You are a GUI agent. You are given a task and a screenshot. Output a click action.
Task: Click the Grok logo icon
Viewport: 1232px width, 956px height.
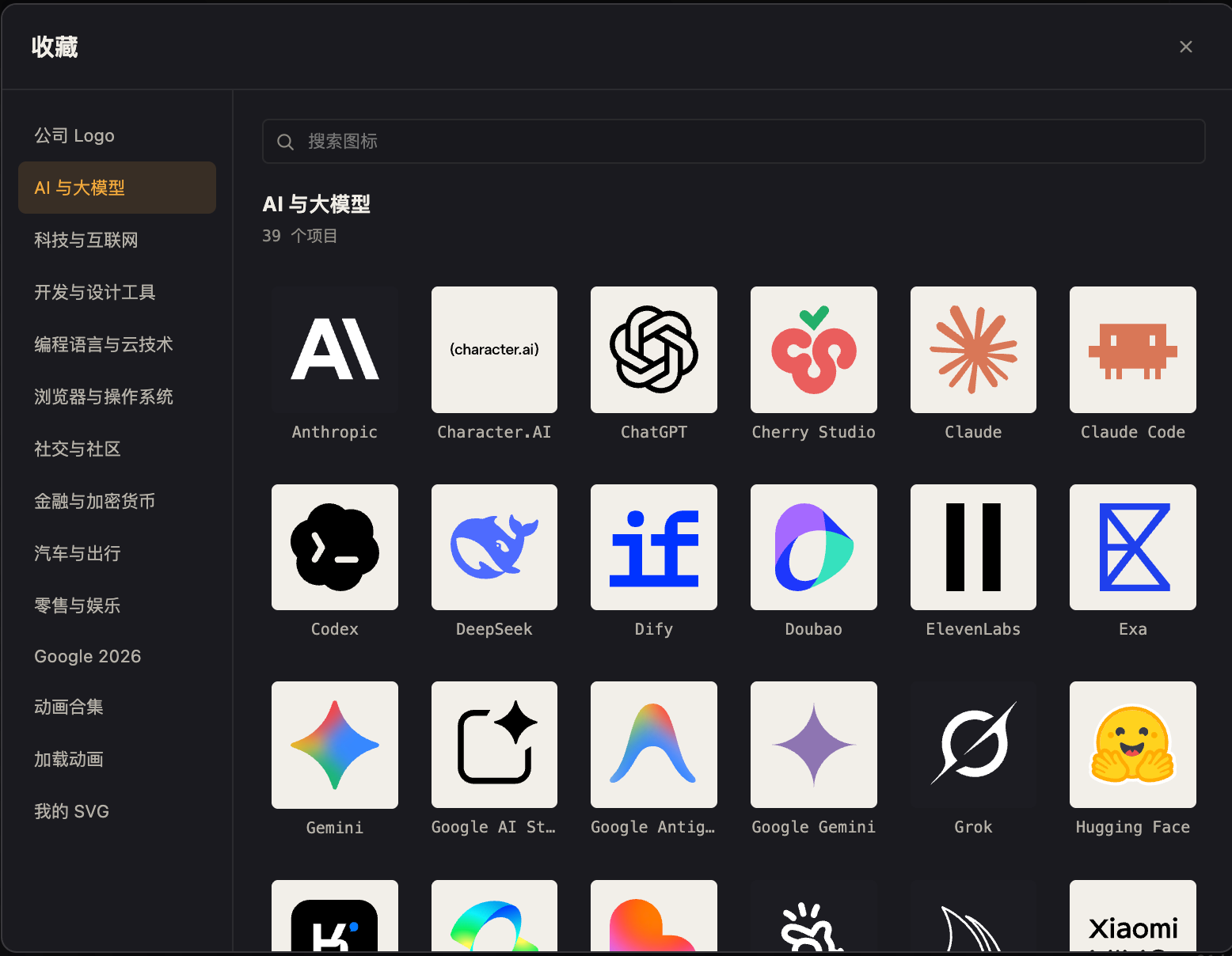[x=973, y=745]
